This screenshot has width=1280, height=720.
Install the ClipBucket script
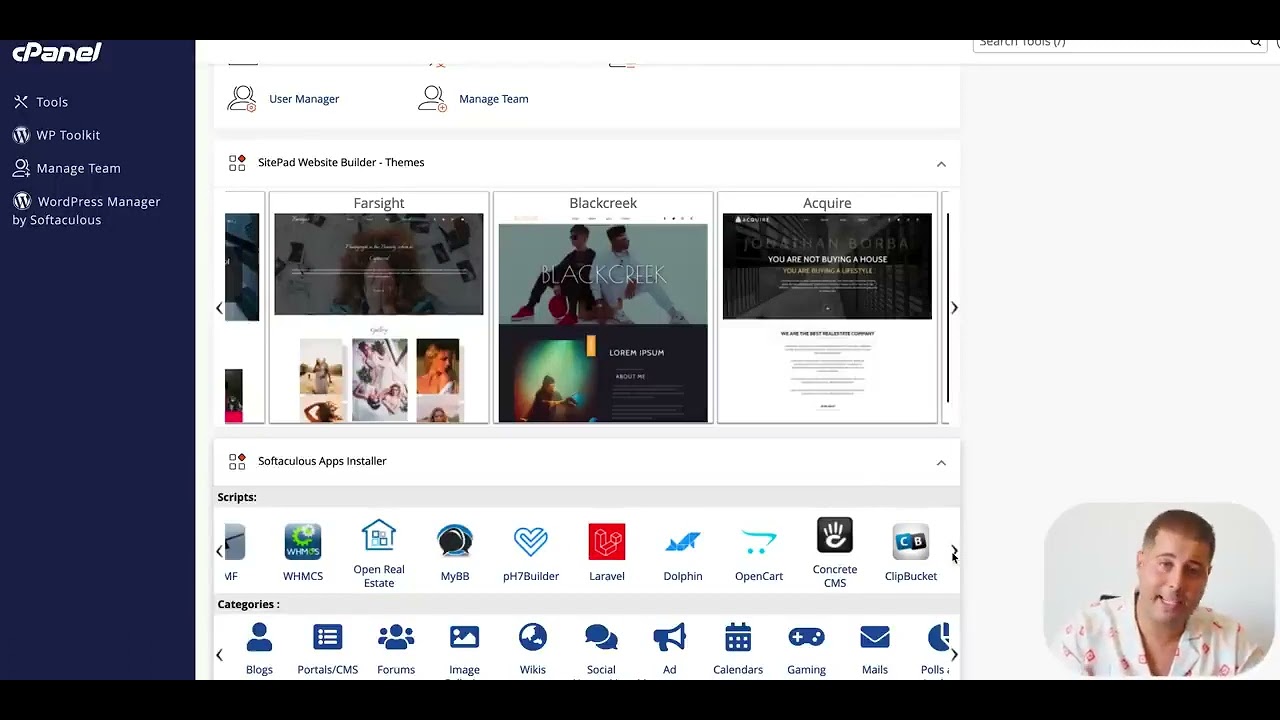[x=911, y=552]
